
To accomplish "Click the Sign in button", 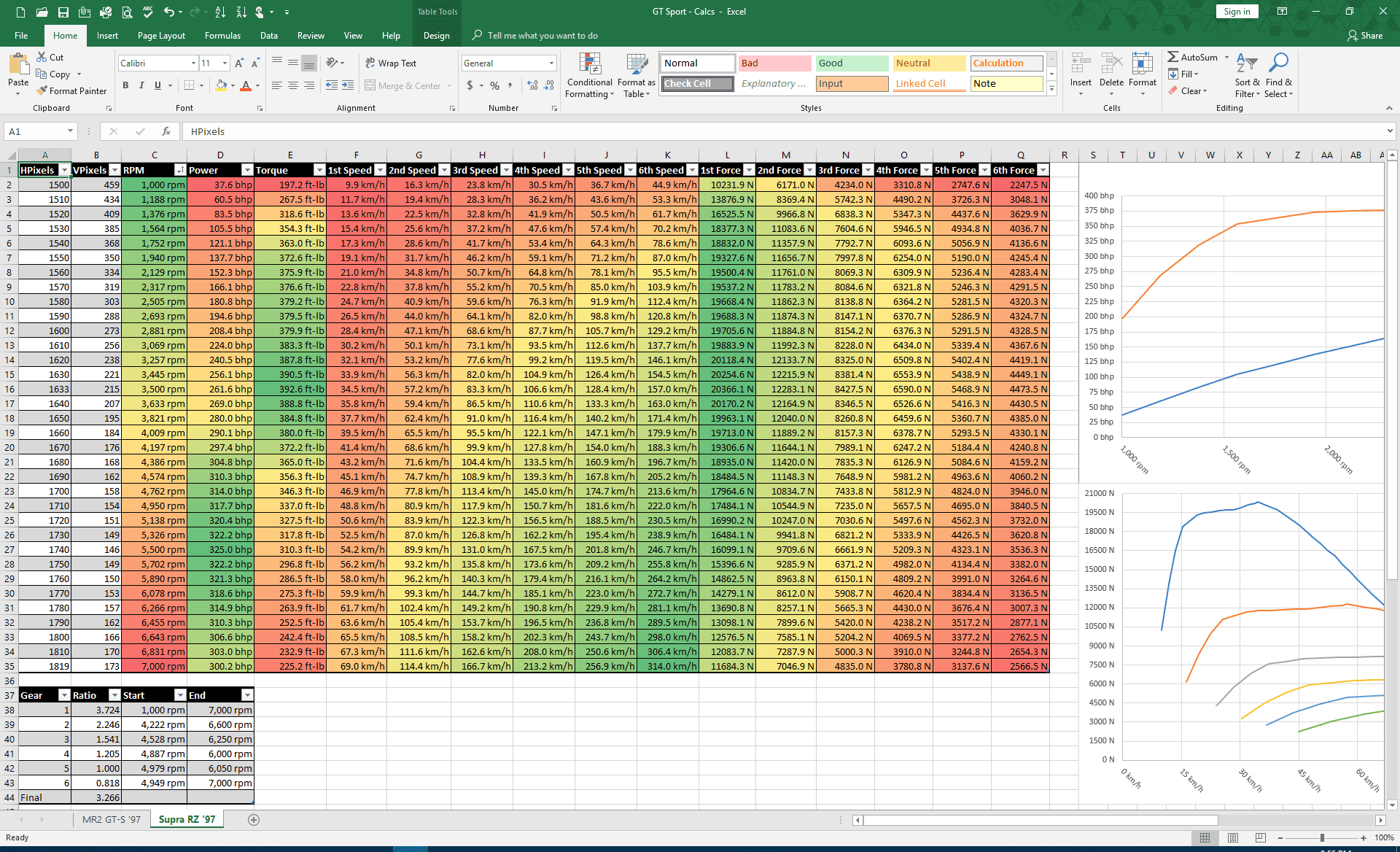I will point(1237,12).
